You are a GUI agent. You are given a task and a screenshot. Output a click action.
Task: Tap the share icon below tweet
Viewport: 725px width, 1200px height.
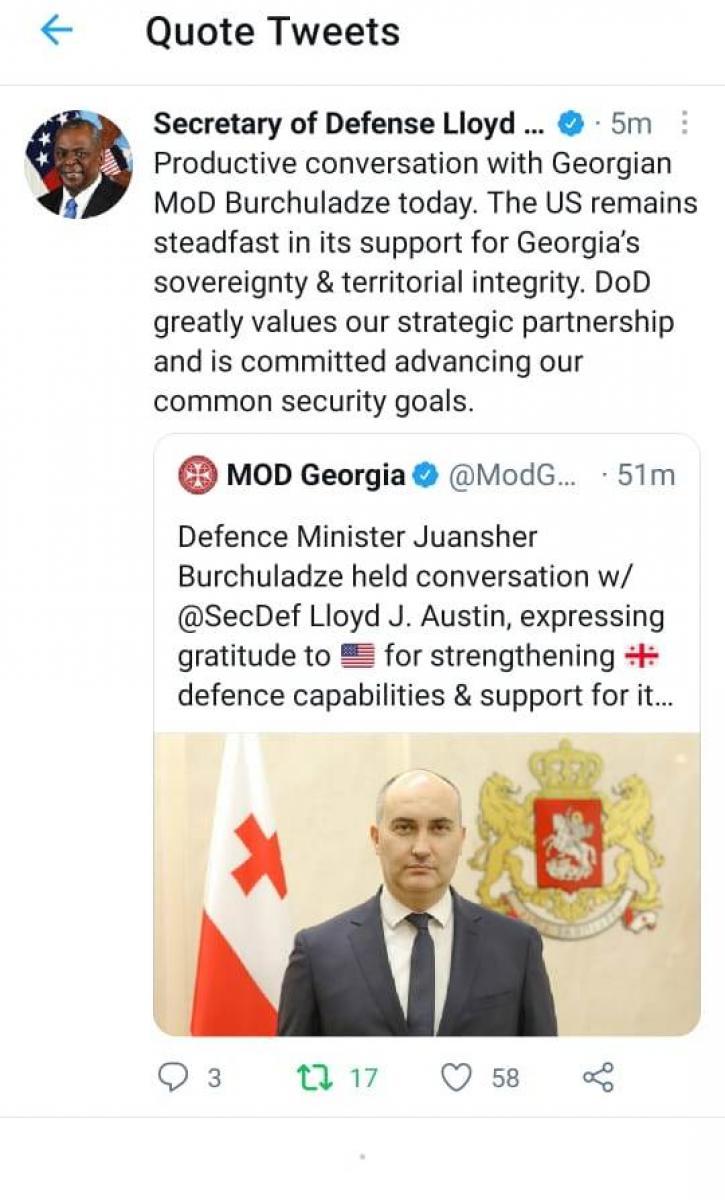point(598,1077)
